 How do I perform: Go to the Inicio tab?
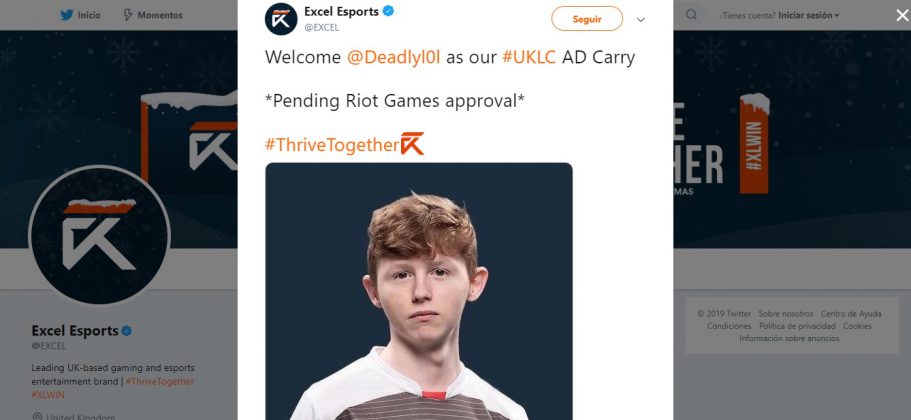pos(80,15)
